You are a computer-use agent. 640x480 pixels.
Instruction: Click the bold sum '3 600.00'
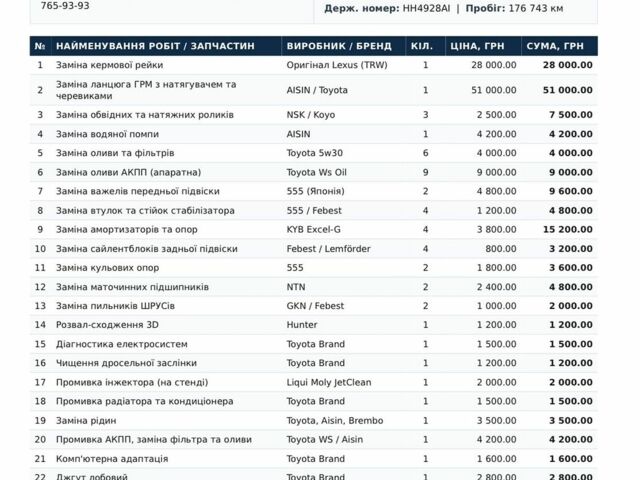571,268
